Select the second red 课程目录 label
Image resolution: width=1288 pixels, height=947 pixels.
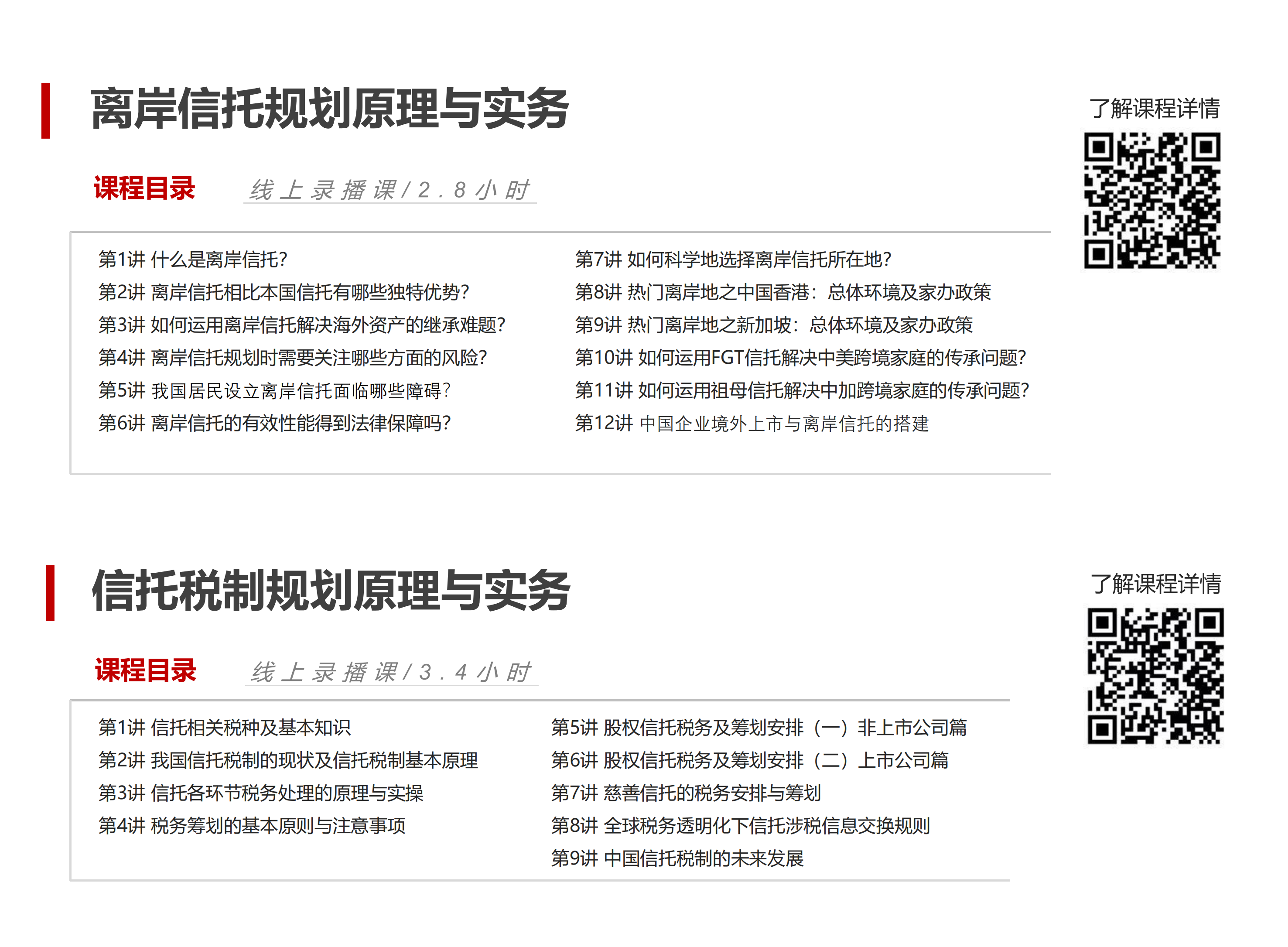coord(146,671)
